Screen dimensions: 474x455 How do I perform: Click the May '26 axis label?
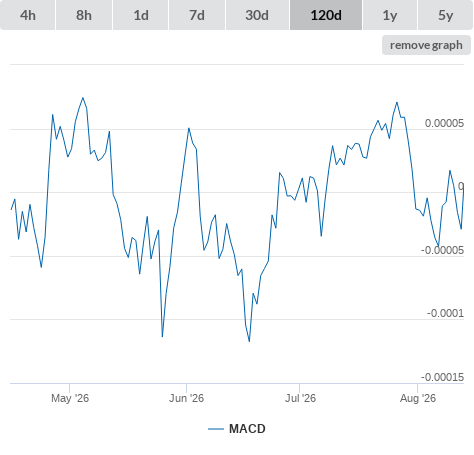70,398
